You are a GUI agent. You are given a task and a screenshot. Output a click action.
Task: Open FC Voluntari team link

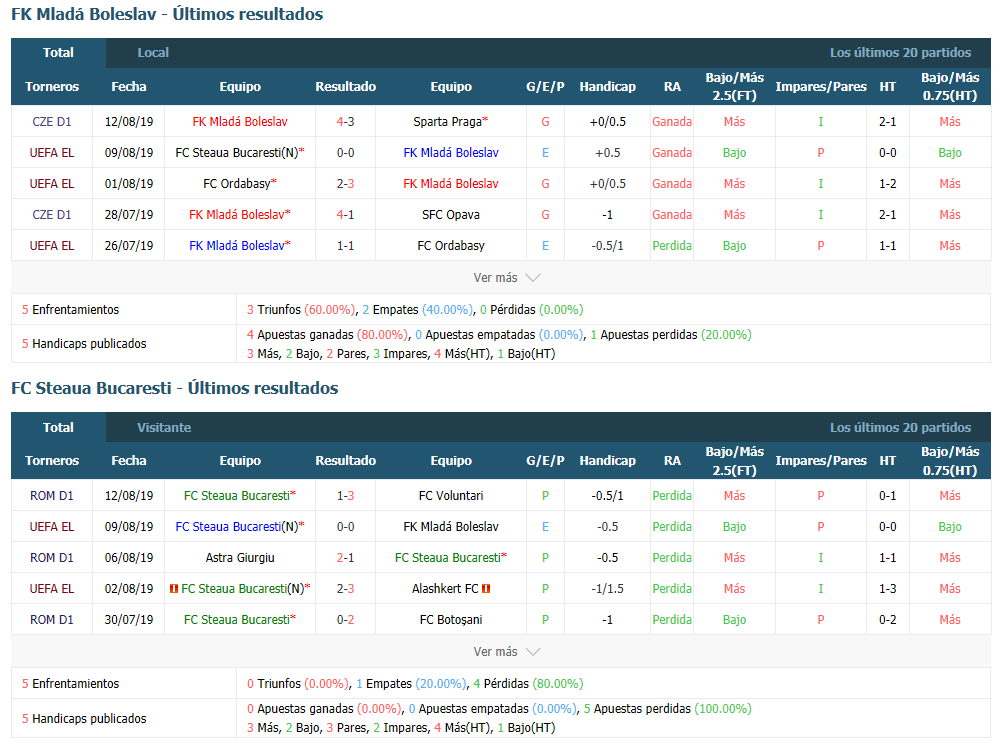tap(450, 496)
